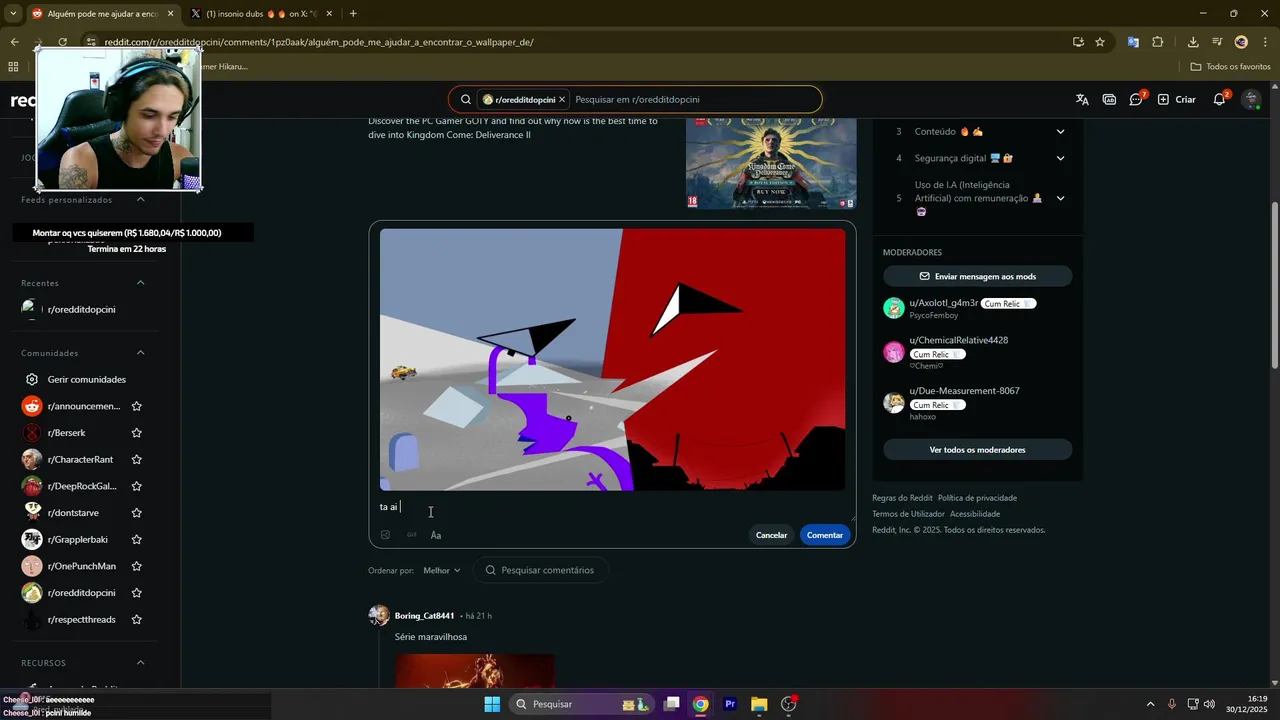
Task: Click Enviar mensagem aos mods button
Action: [977, 276]
